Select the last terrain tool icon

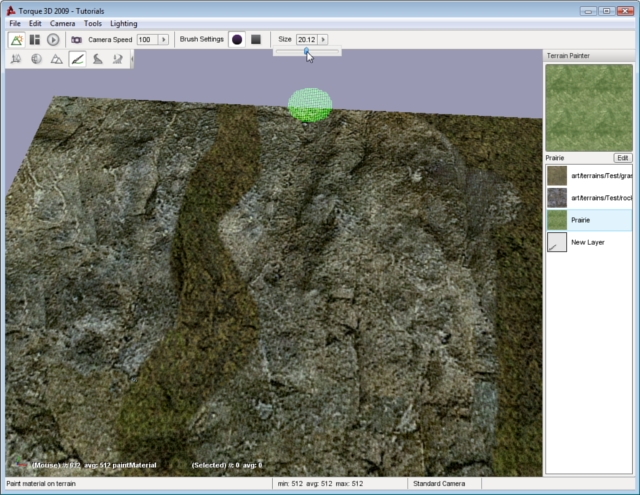pyautogui.click(x=118, y=59)
